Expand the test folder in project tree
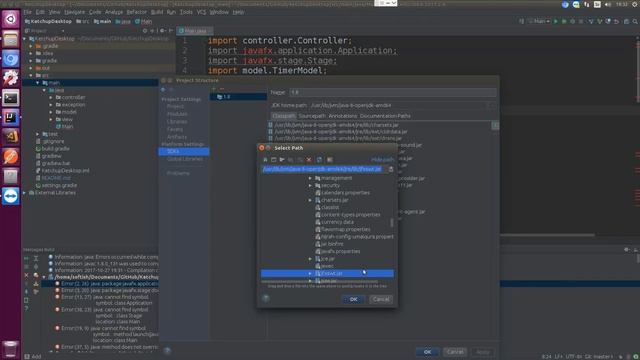 coord(38,134)
